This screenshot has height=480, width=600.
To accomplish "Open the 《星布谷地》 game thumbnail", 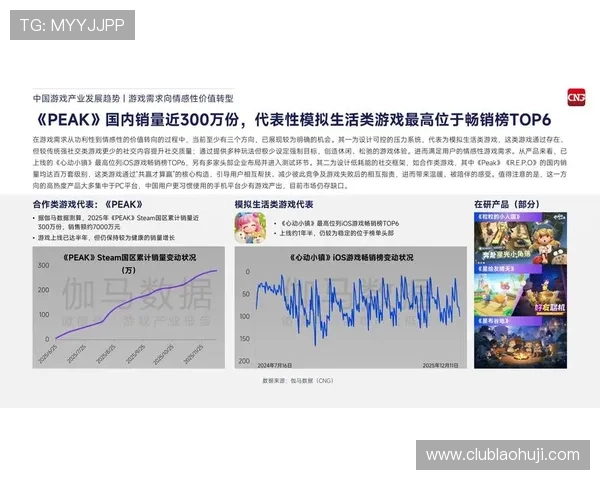I will 520,342.
